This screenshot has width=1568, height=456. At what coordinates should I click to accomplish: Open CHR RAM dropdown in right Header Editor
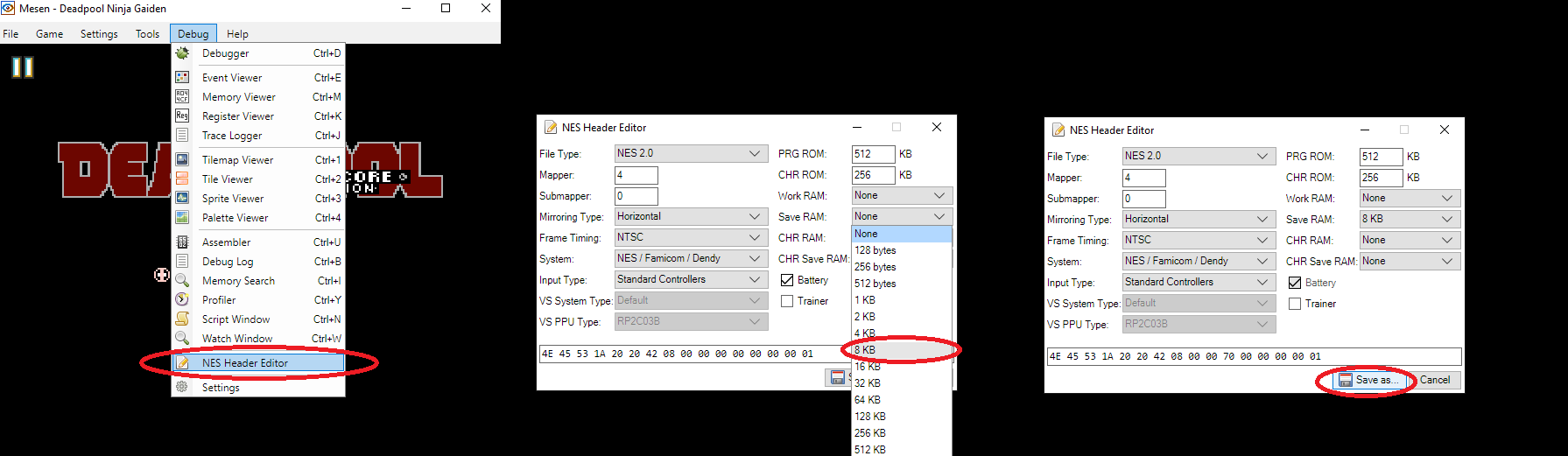1410,240
